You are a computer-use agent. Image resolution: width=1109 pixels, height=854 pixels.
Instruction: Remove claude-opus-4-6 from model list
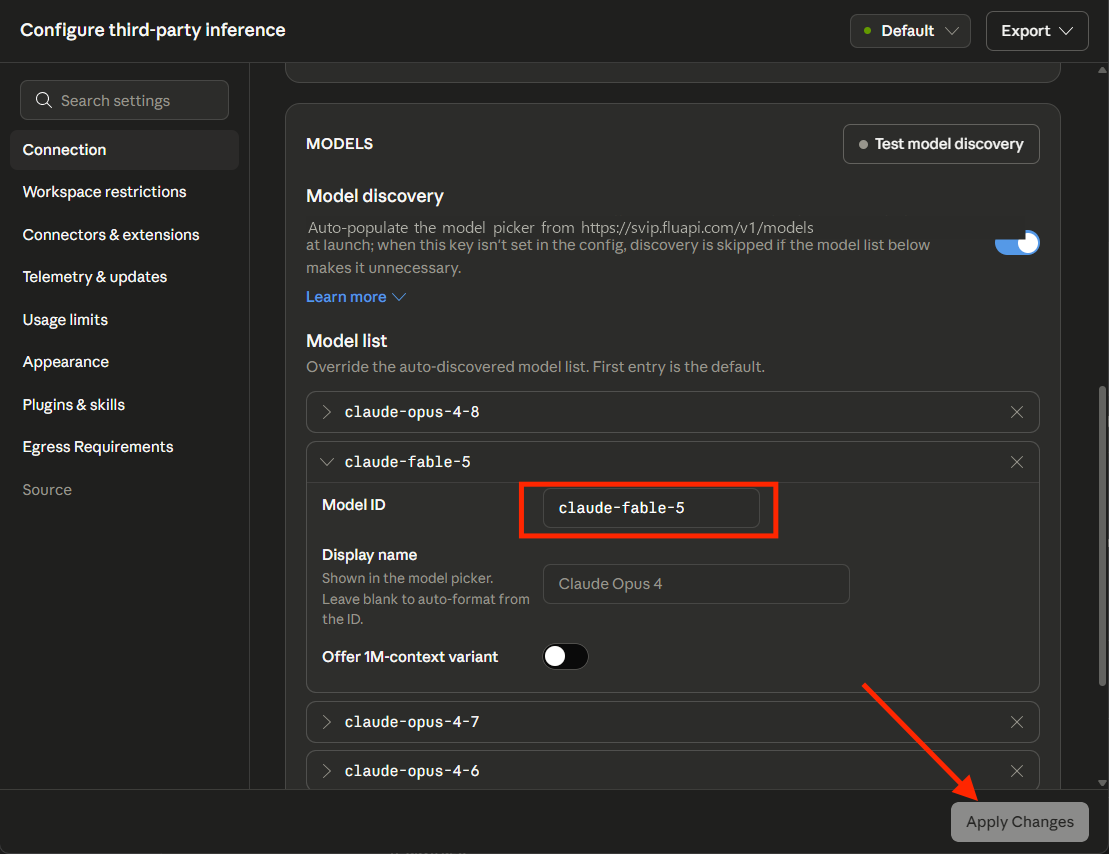[x=1016, y=771]
